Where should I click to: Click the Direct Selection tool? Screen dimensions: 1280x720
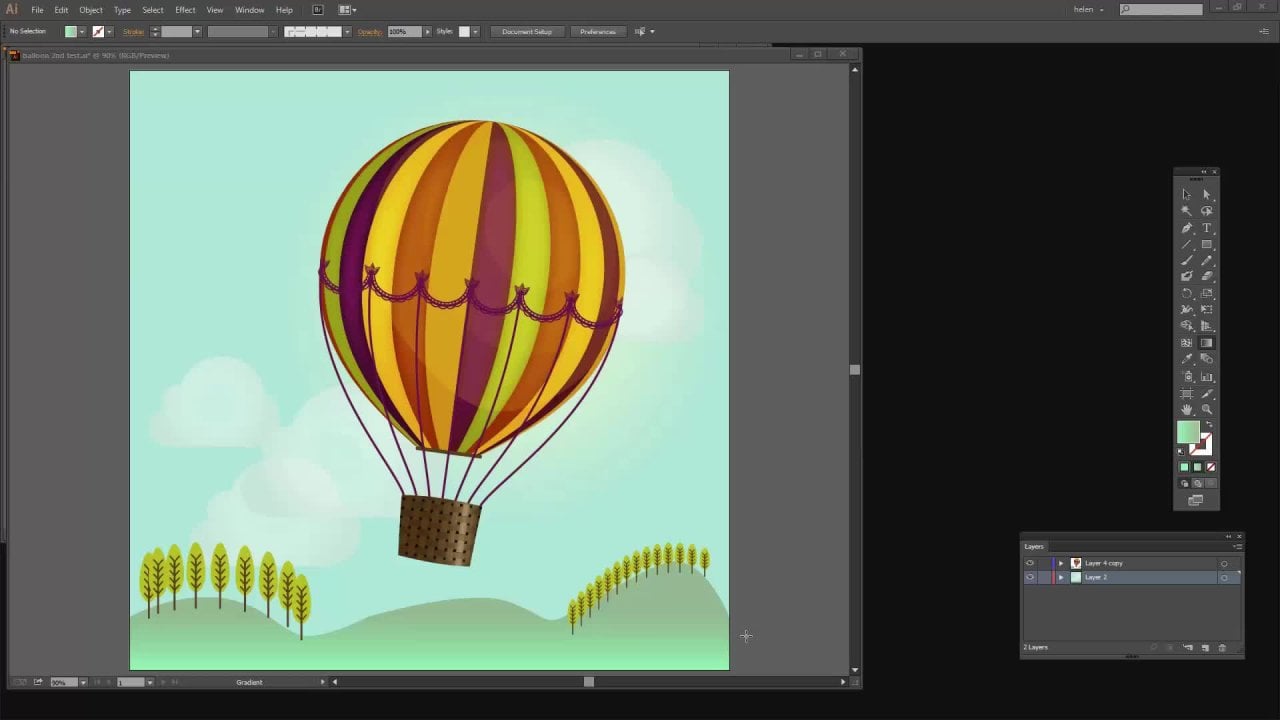1207,195
